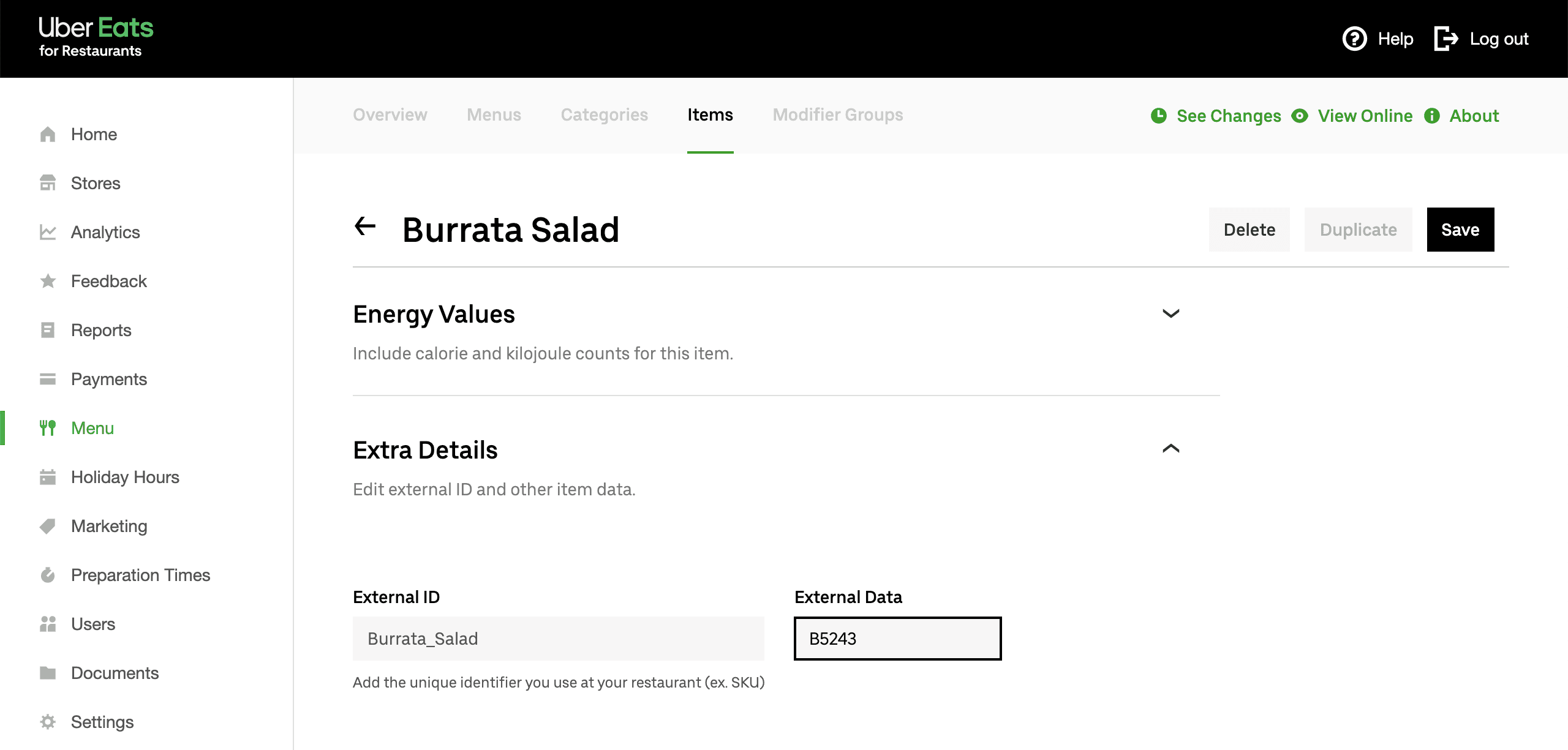Image resolution: width=1568 pixels, height=750 pixels.
Task: Open Feedback from the sidebar
Action: (109, 281)
